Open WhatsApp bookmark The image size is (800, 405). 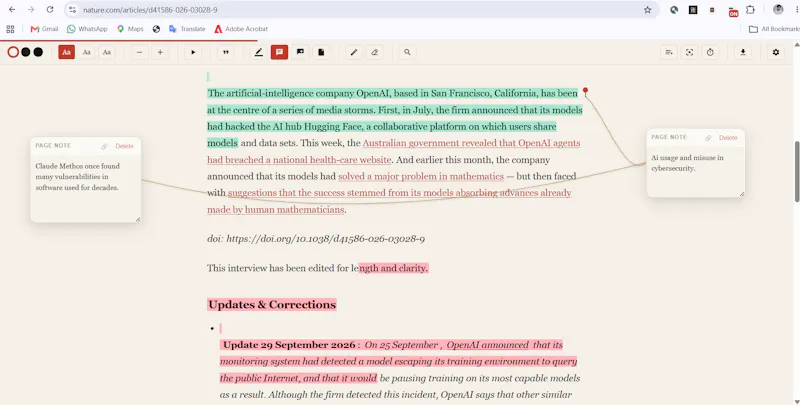tap(87, 29)
